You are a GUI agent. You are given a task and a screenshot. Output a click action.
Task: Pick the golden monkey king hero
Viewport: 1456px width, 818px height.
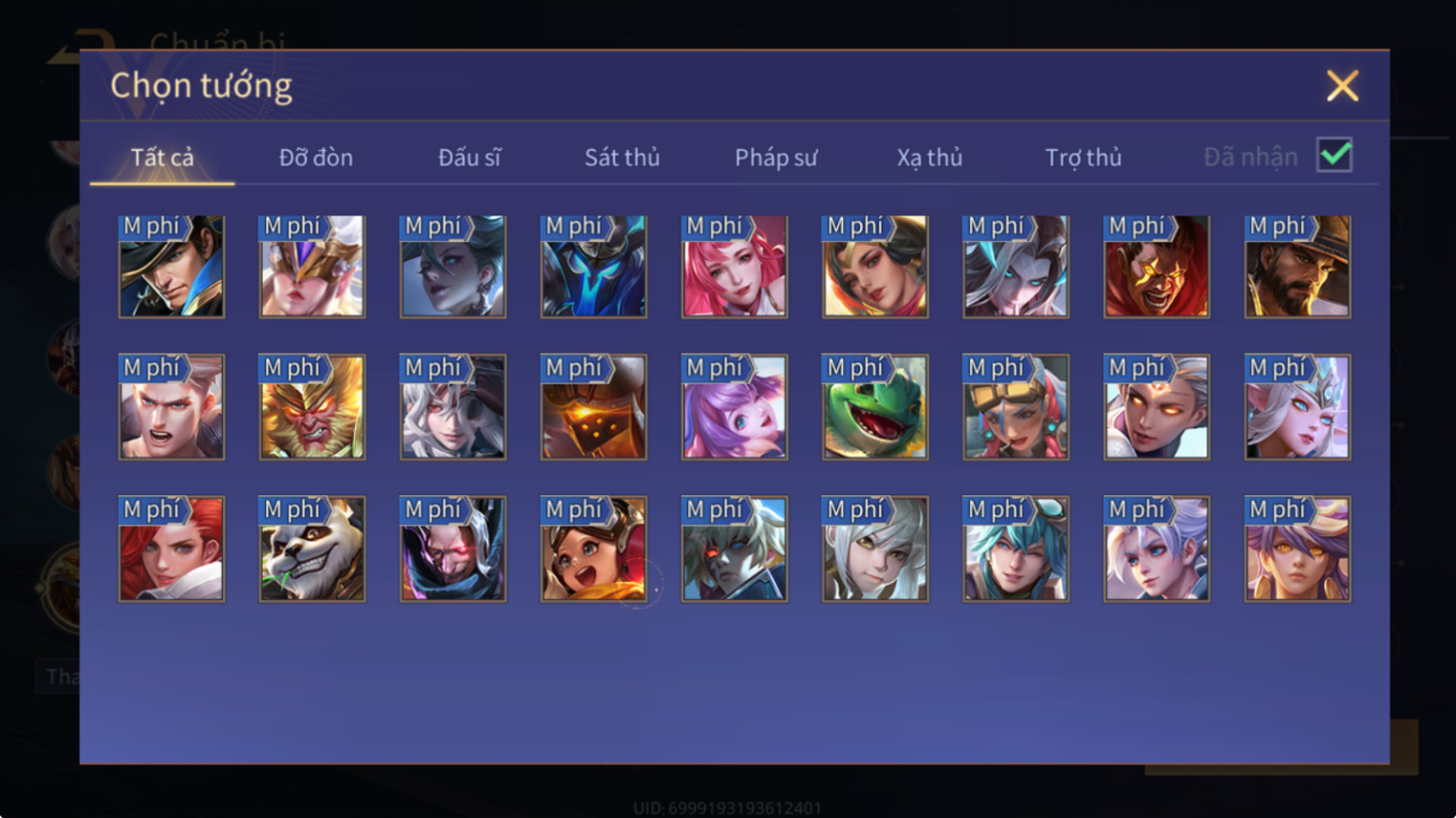pos(312,407)
